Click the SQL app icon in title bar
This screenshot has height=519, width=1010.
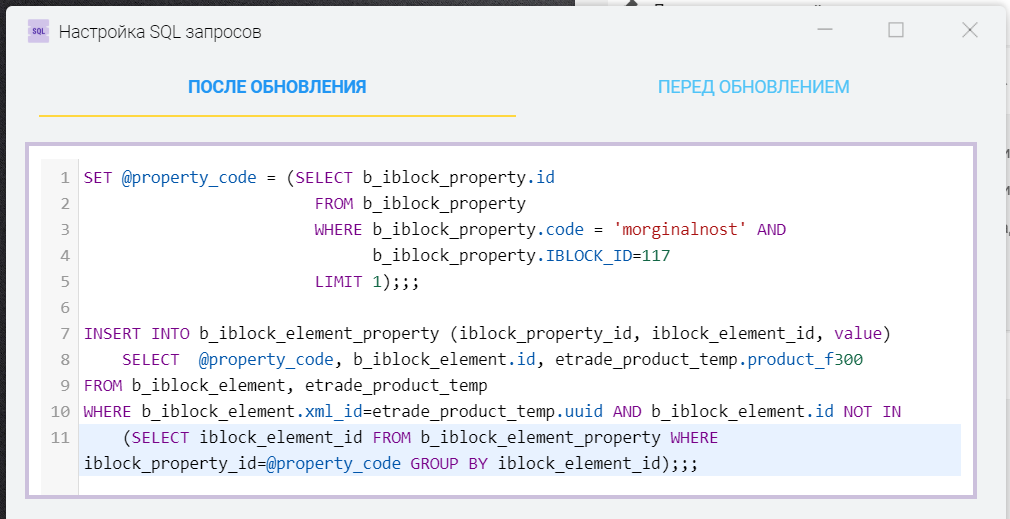[x=38, y=31]
